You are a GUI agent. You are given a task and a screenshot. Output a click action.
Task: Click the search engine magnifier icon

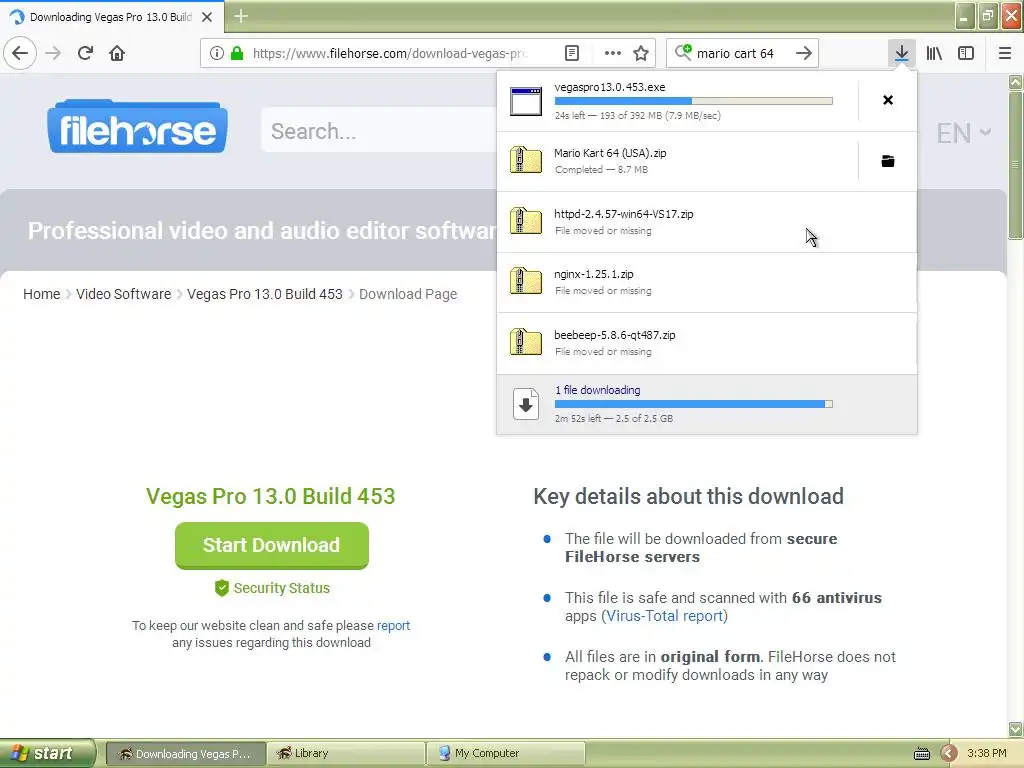683,52
